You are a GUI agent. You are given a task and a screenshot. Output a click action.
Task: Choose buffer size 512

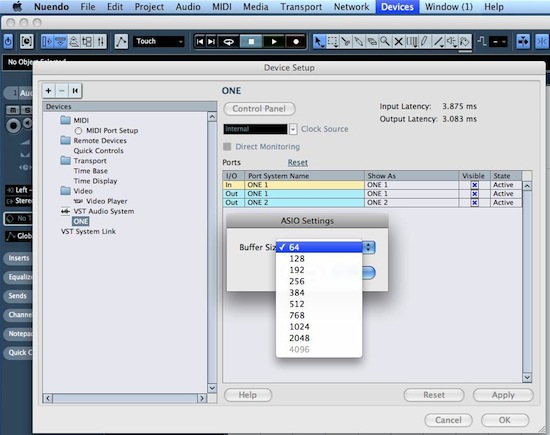[x=319, y=304]
